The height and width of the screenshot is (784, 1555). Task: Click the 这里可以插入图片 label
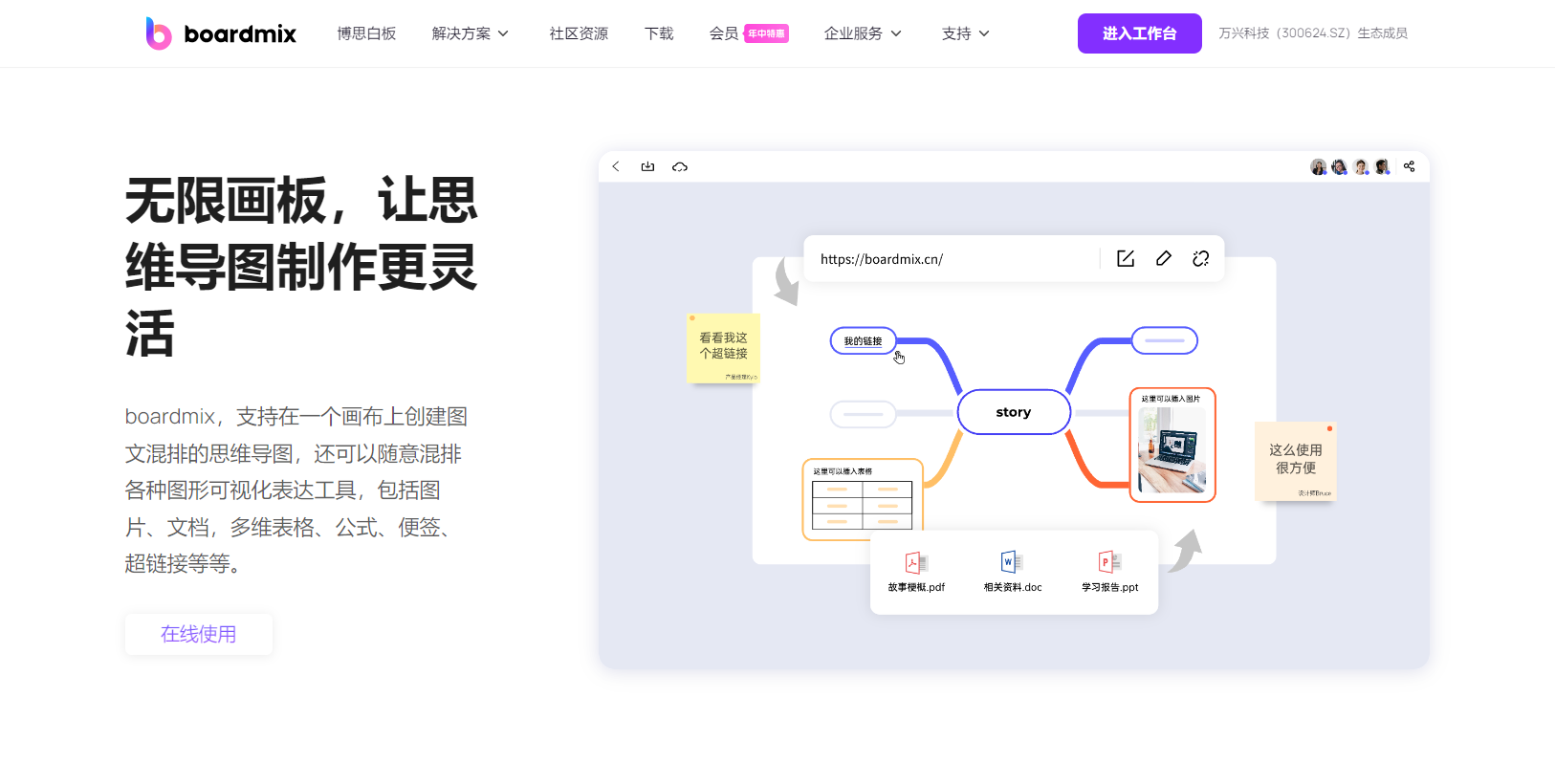click(x=1171, y=399)
